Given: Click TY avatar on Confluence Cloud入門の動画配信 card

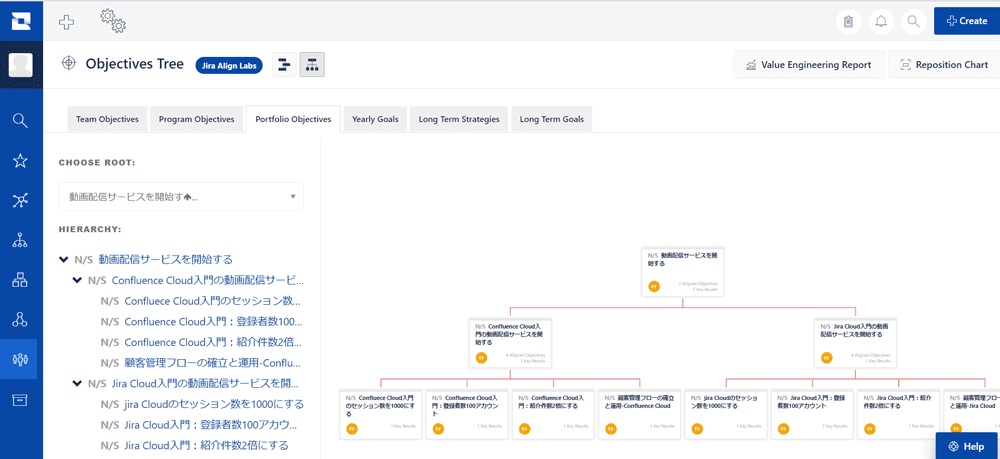Looking at the screenshot, I should point(481,358).
